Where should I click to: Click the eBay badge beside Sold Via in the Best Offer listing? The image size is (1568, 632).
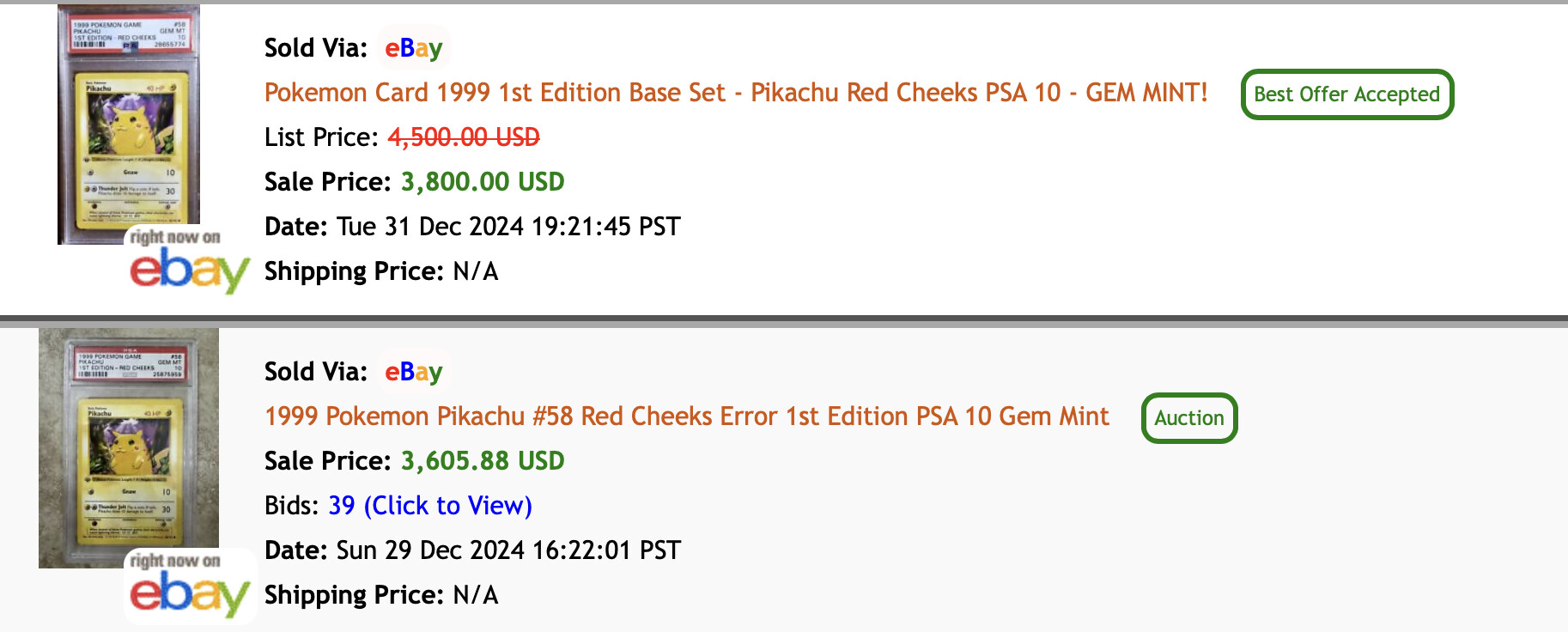click(x=414, y=48)
